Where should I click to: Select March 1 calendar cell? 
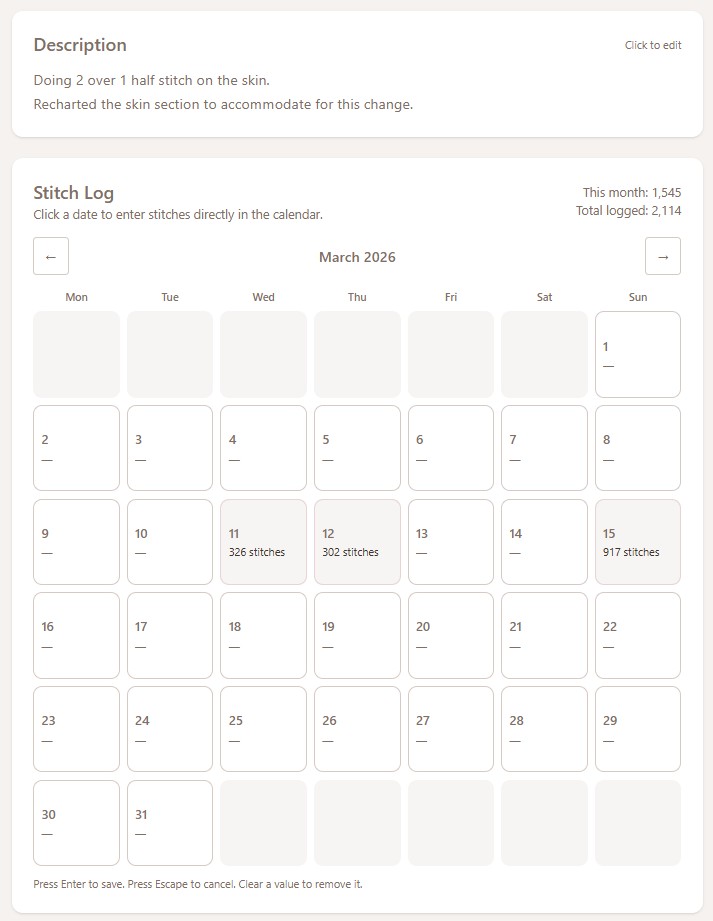pos(638,354)
